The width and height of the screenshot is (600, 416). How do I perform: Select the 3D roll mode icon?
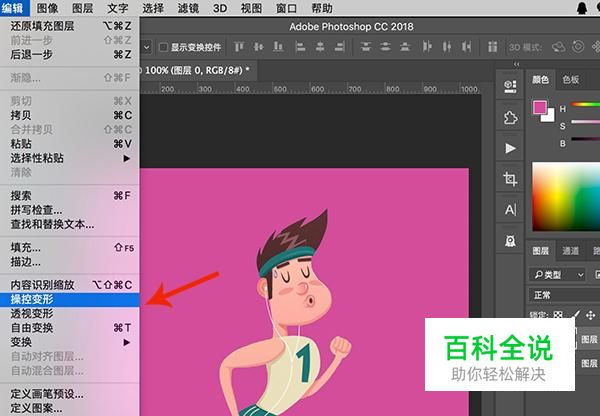tap(578, 47)
